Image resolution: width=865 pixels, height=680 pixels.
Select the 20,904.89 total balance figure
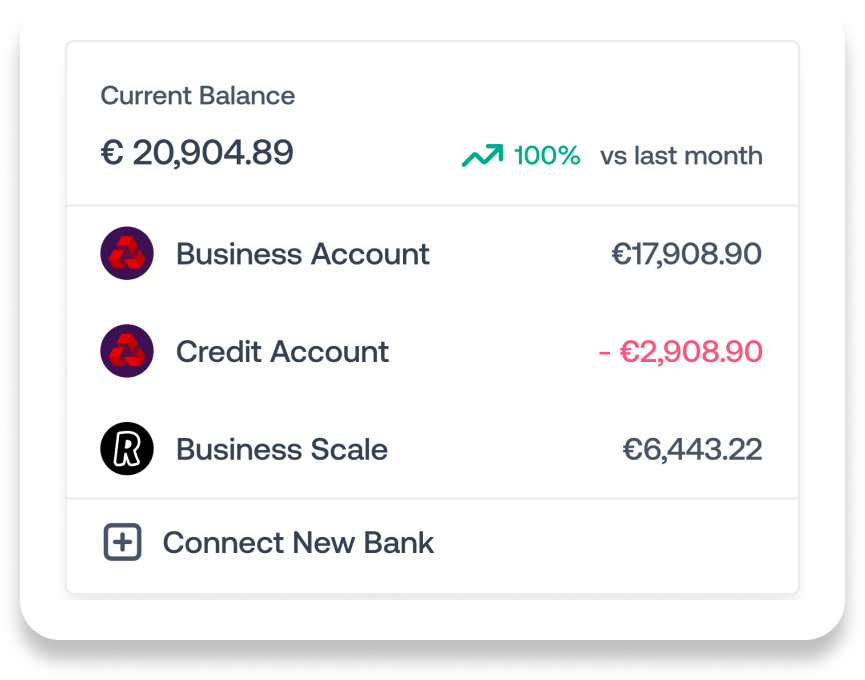213,153
